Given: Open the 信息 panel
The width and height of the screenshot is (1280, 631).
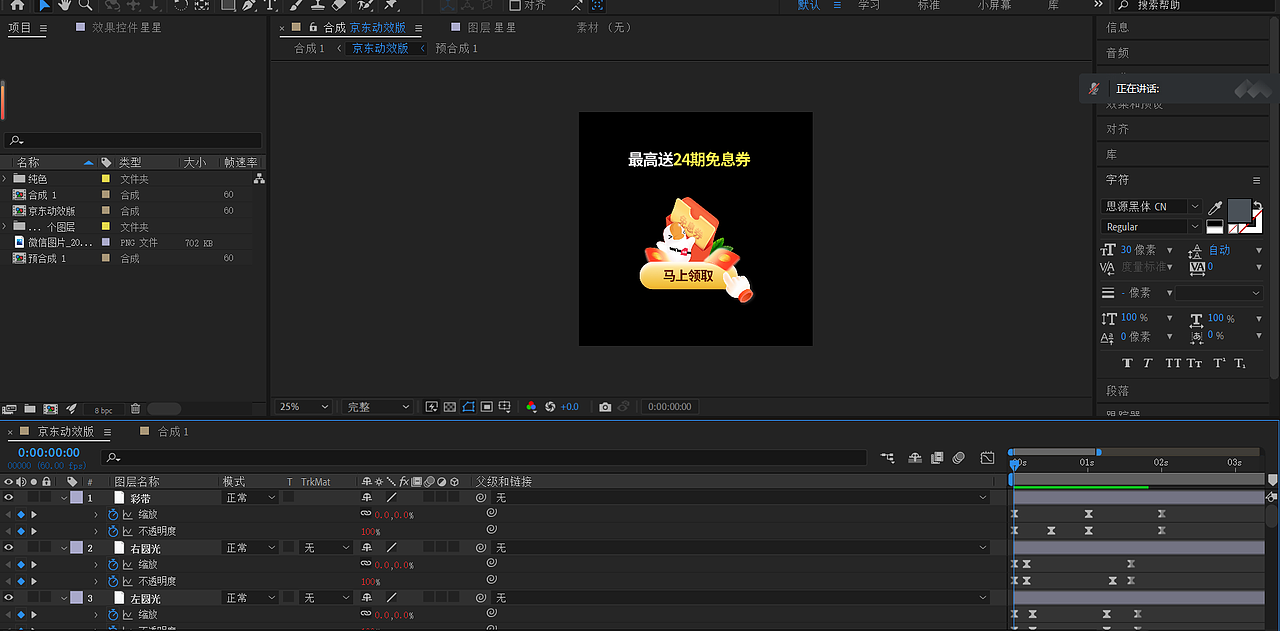Looking at the screenshot, I should pos(1117,28).
